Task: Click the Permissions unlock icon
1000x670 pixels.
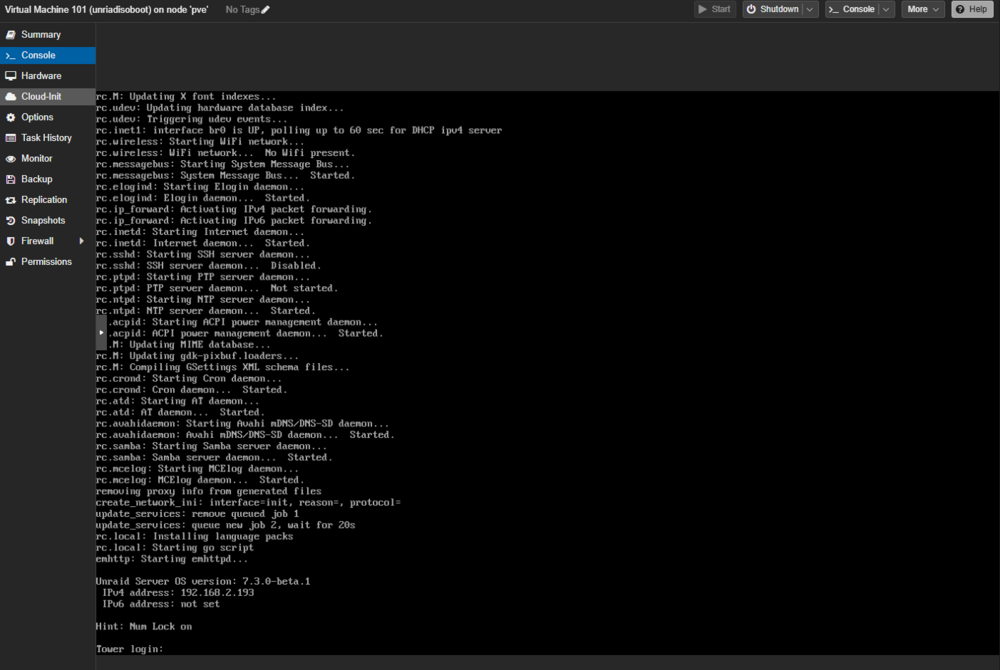Action: click(11, 262)
